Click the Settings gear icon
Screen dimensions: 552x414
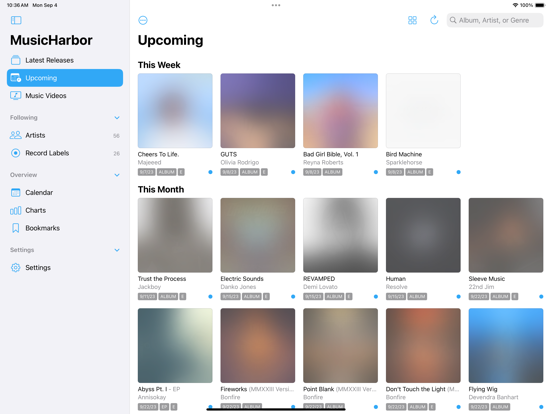point(15,268)
